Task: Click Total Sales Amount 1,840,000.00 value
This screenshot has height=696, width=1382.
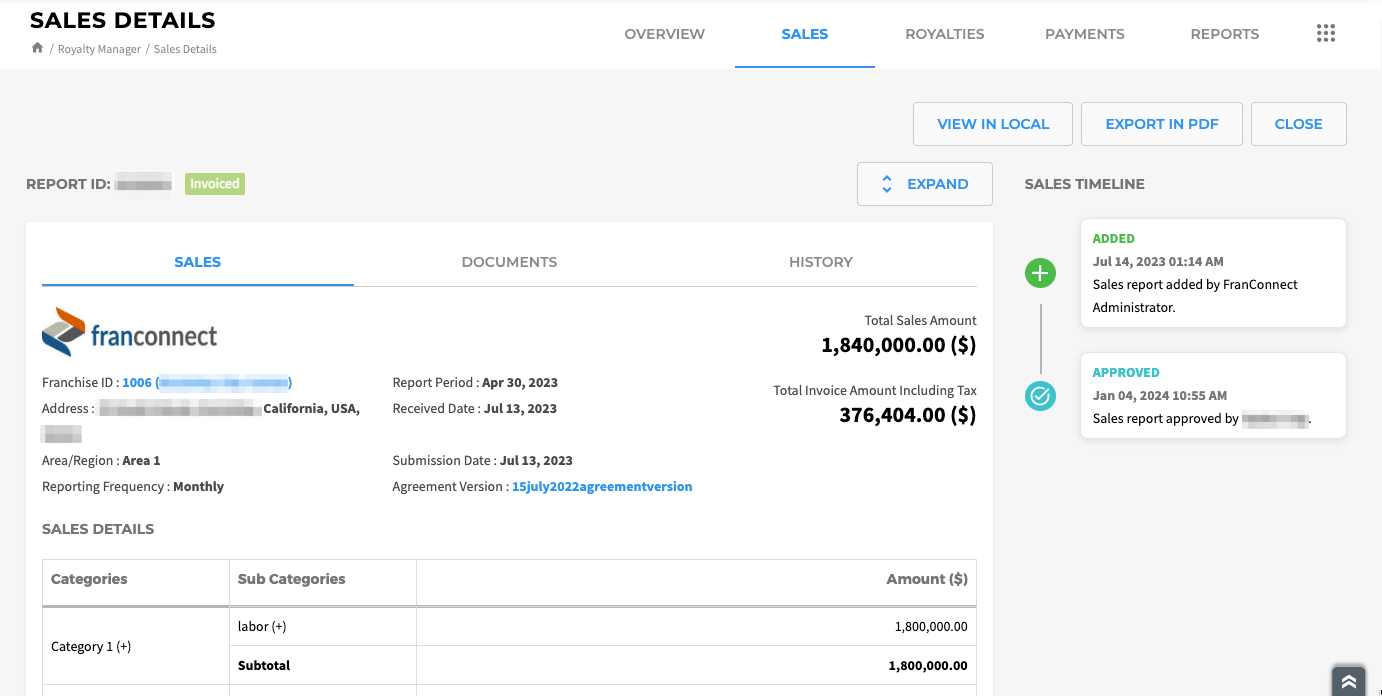Action: click(x=899, y=345)
